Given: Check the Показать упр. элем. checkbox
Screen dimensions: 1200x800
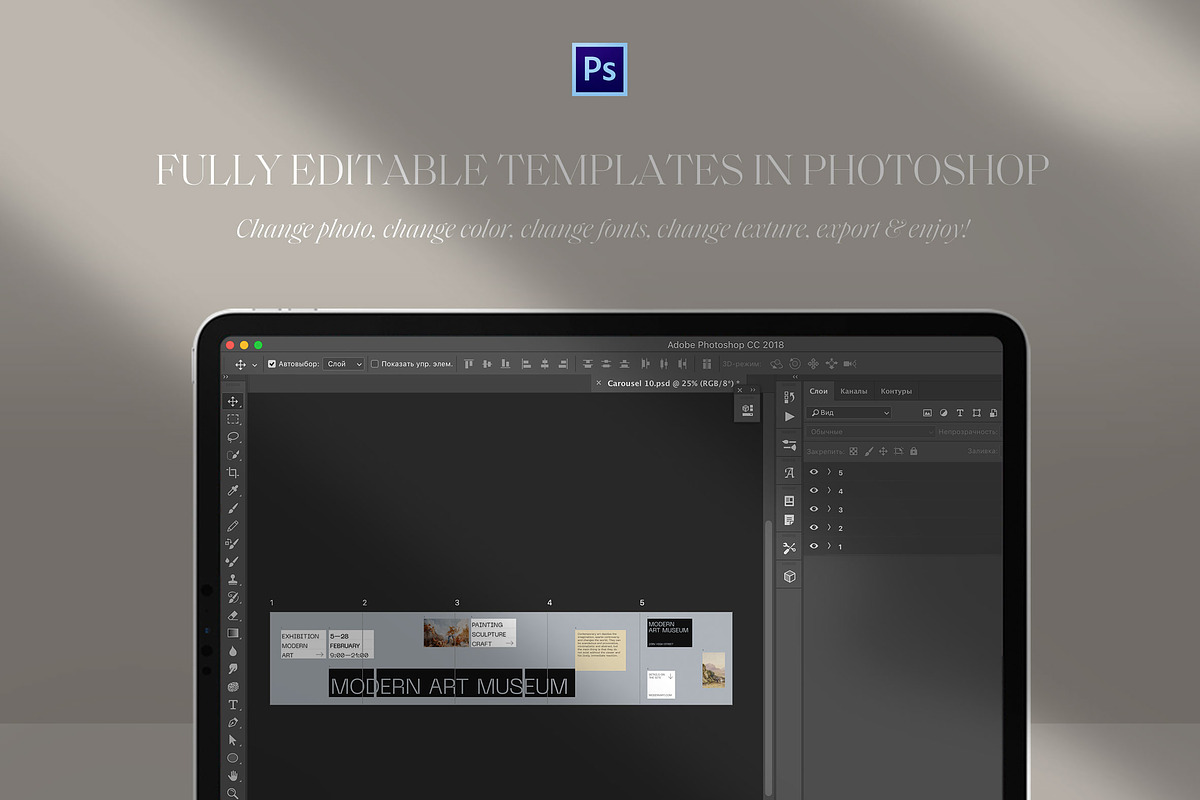Looking at the screenshot, I should [375, 364].
